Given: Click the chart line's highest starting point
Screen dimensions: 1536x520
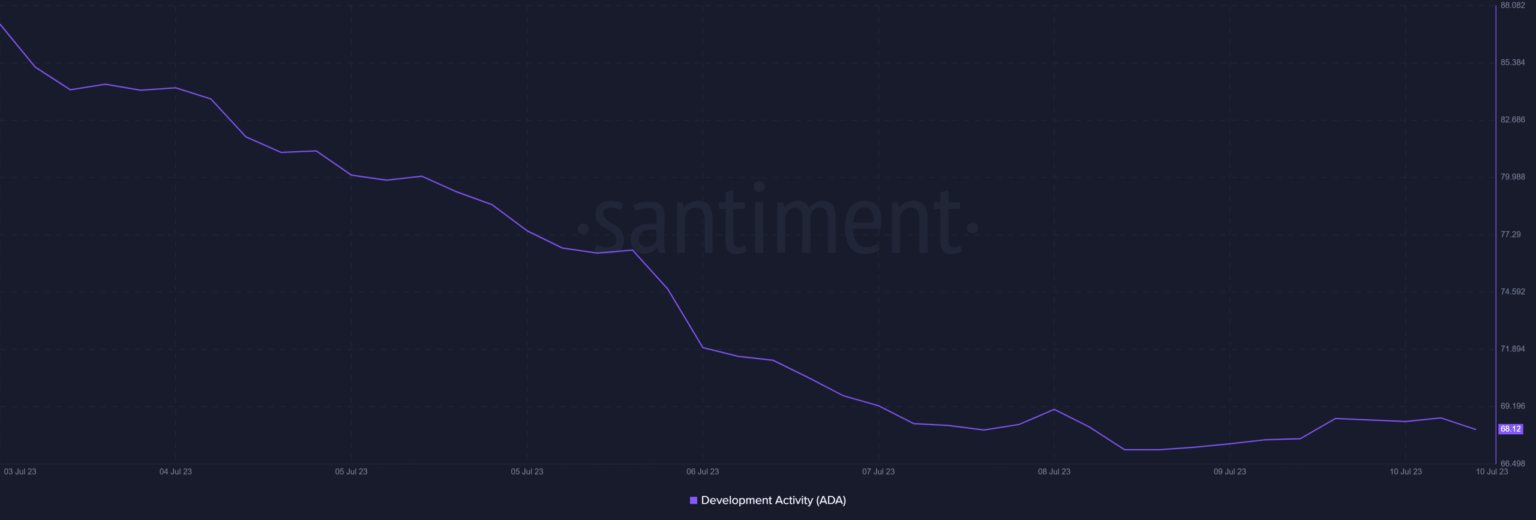Looking at the screenshot, I should (x=2, y=24).
